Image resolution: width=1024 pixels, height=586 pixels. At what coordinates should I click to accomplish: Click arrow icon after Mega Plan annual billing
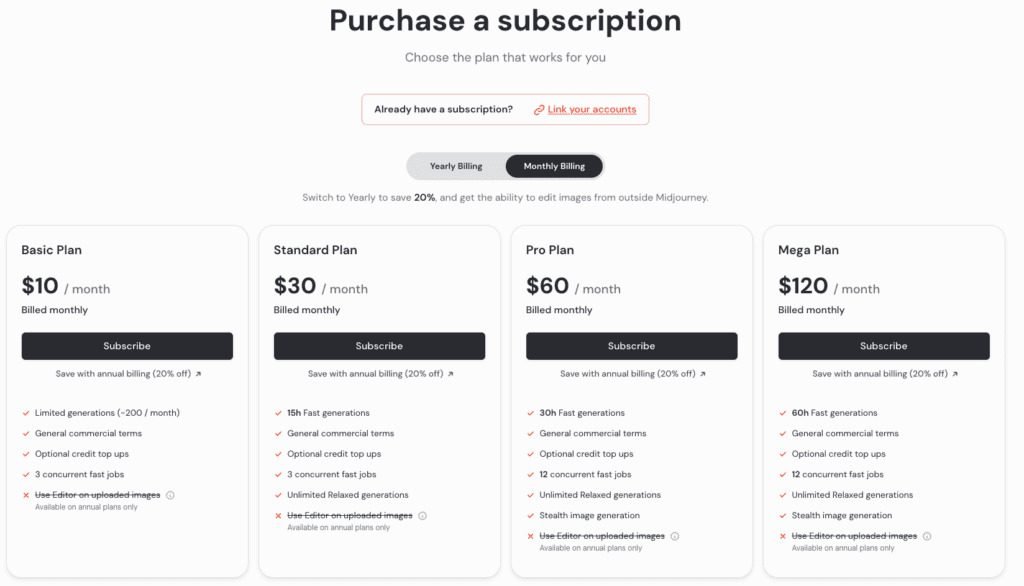coord(955,374)
